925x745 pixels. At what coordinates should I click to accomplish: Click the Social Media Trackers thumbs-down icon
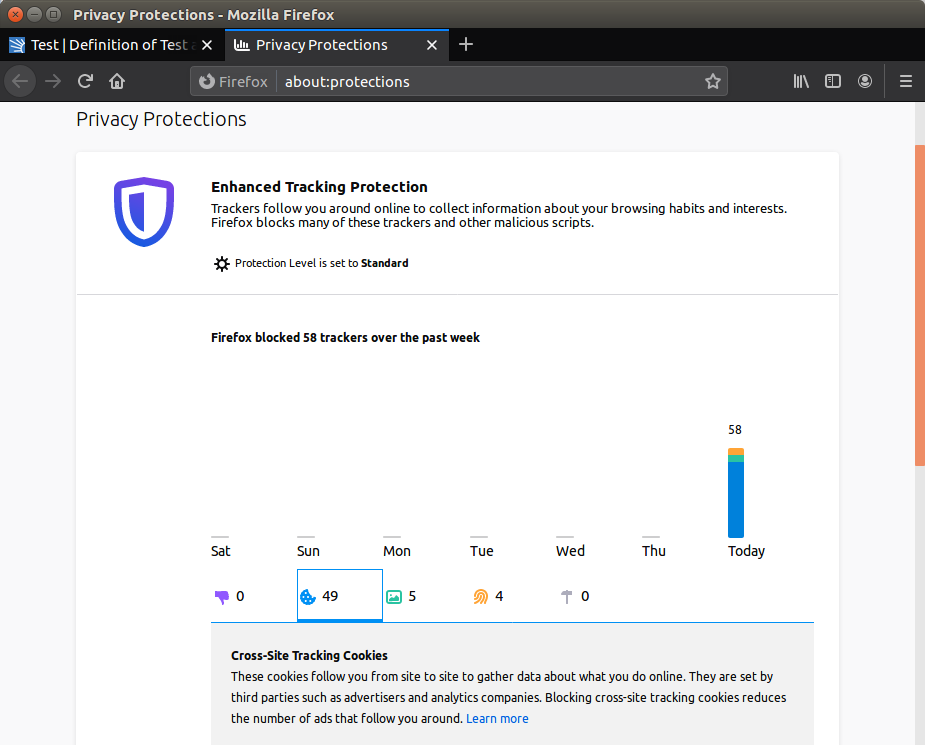coord(221,595)
